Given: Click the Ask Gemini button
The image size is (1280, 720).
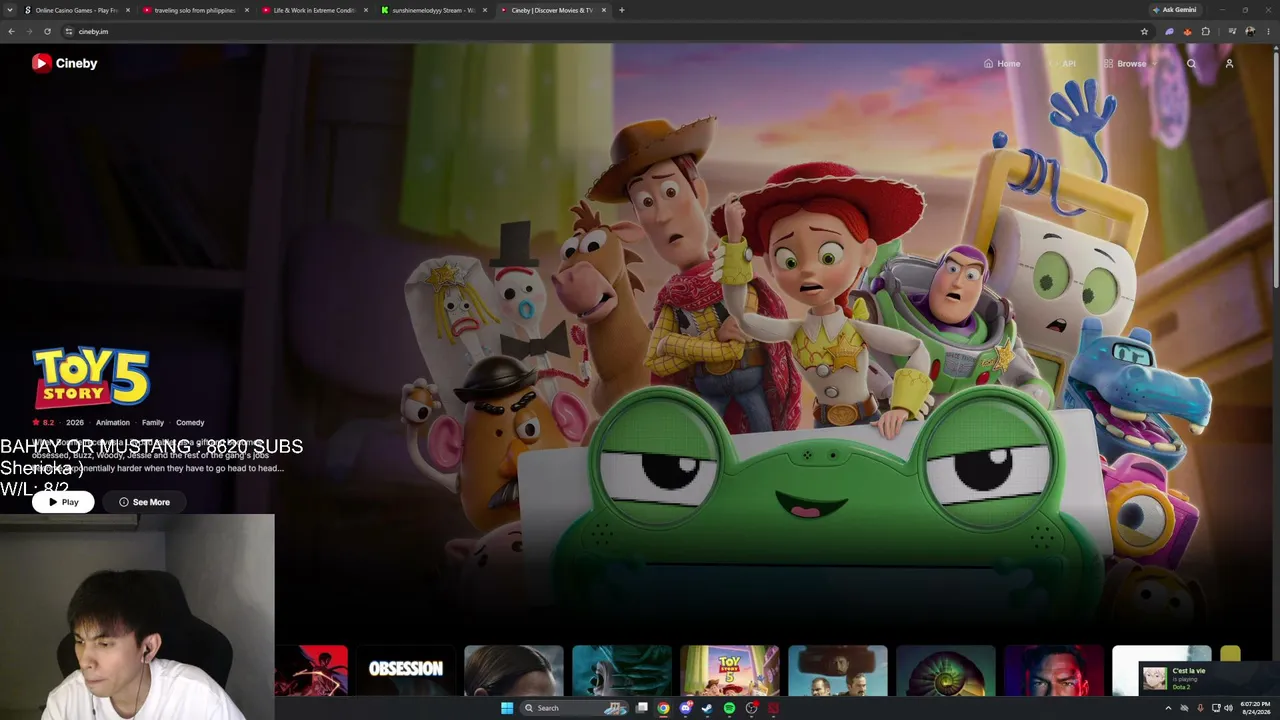Looking at the screenshot, I should click(1174, 10).
